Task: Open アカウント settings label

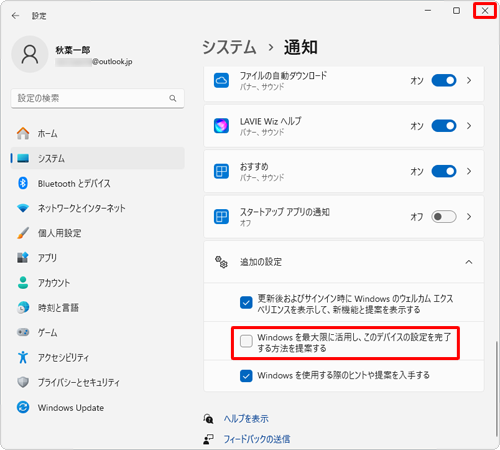Action: click(x=54, y=283)
